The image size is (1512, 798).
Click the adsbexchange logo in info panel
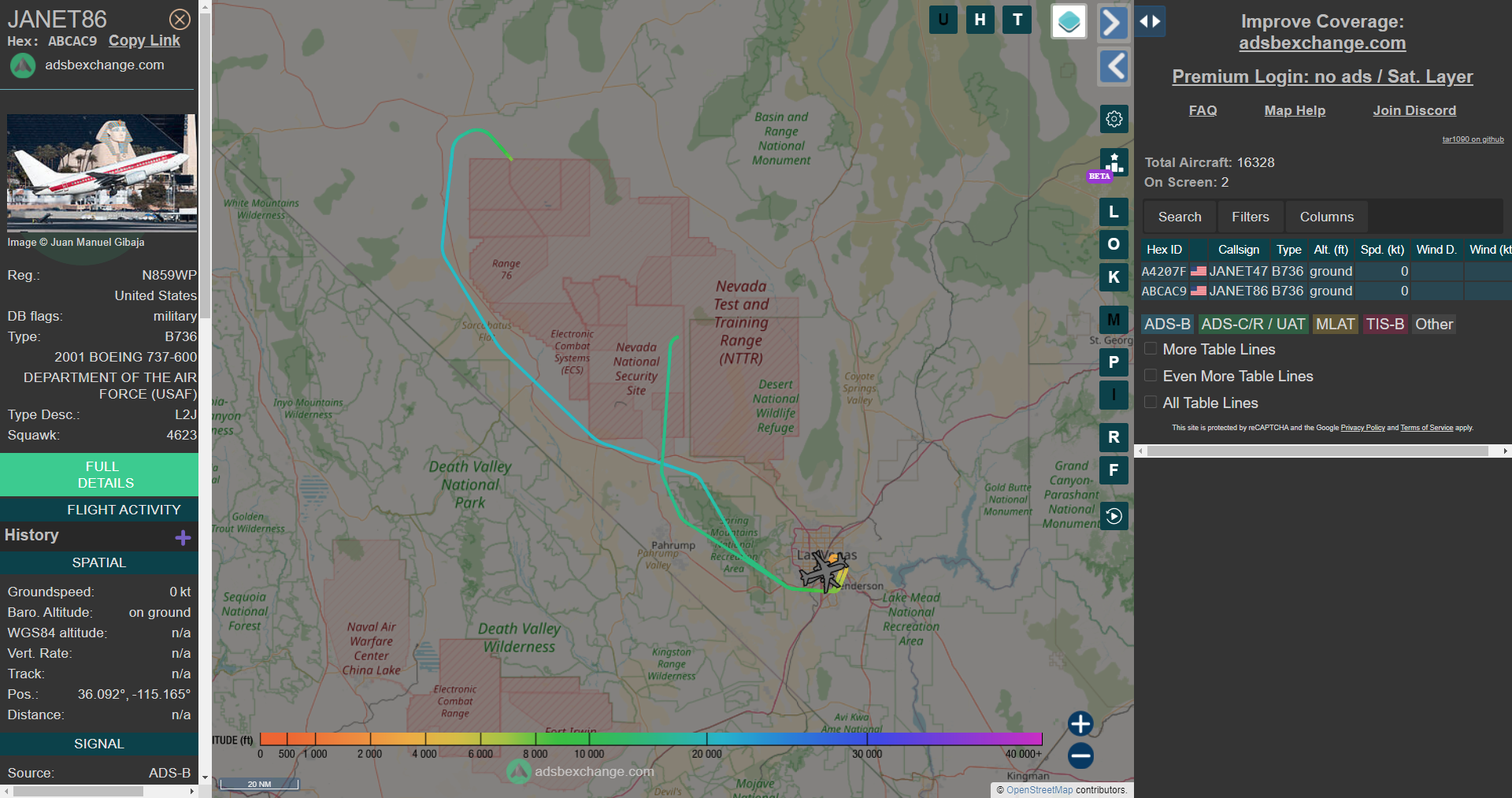[23, 65]
